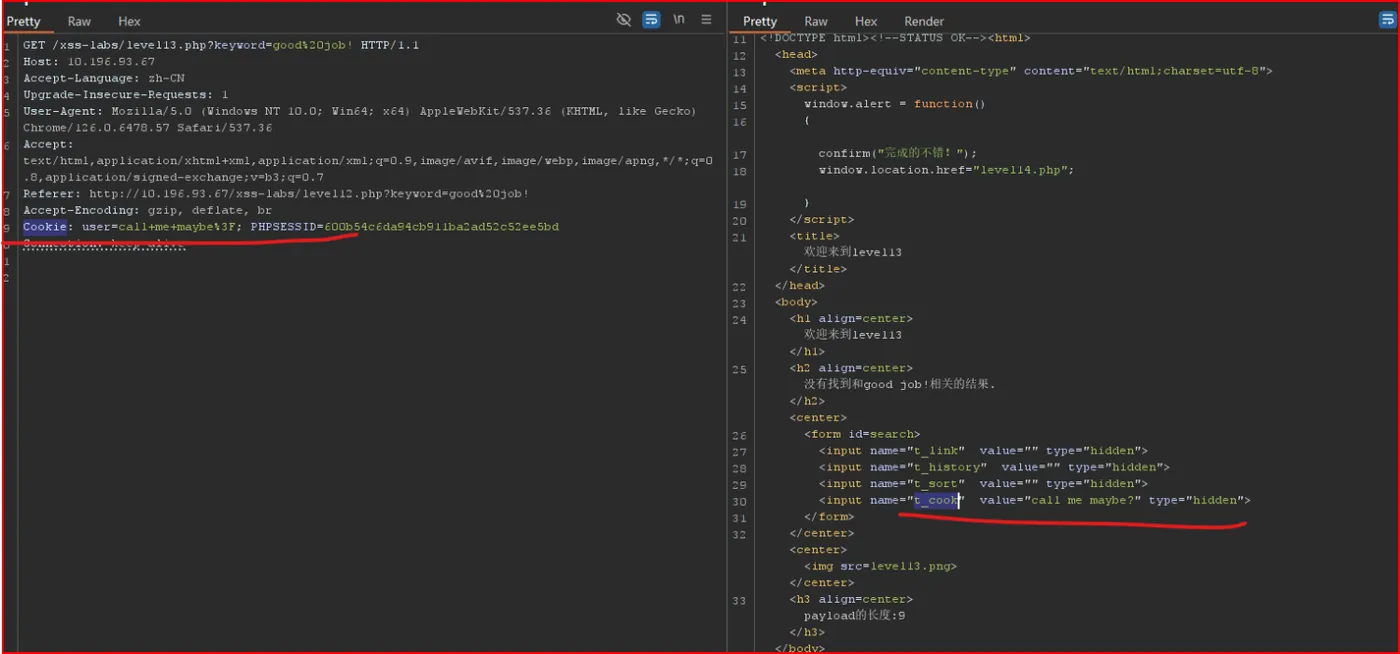Click the Referer header with level12.php URL
The height and width of the screenshot is (654, 1400).
point(276,194)
